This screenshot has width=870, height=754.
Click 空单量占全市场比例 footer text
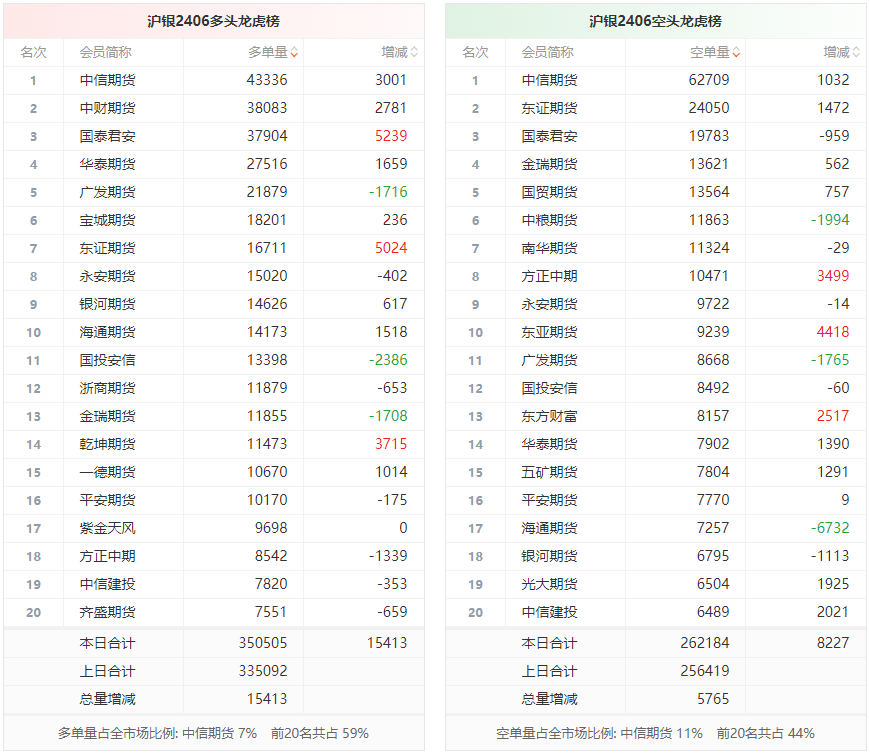[x=655, y=733]
